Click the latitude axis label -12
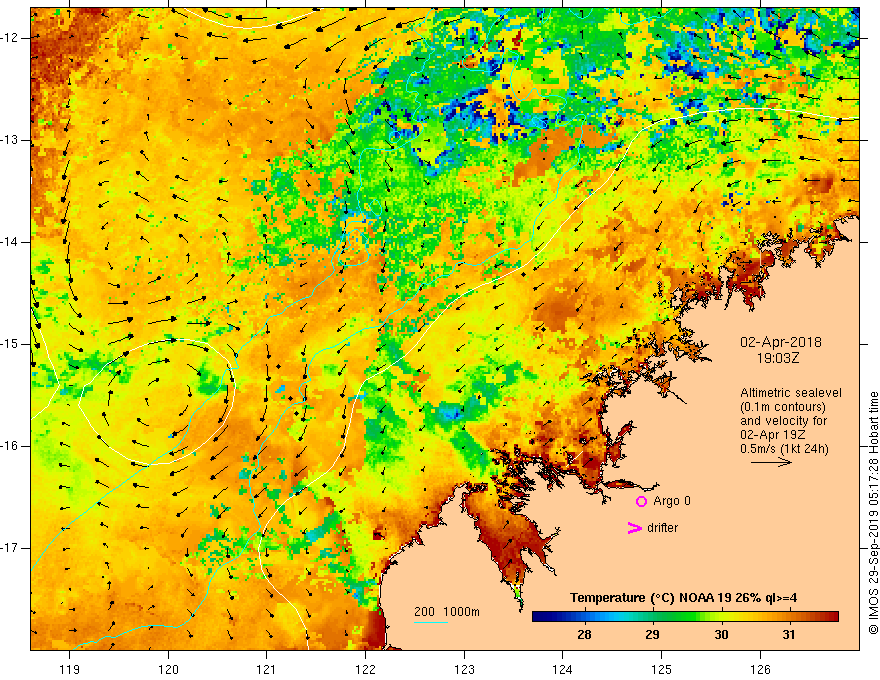This screenshot has height=680, width=880. (x=10, y=38)
